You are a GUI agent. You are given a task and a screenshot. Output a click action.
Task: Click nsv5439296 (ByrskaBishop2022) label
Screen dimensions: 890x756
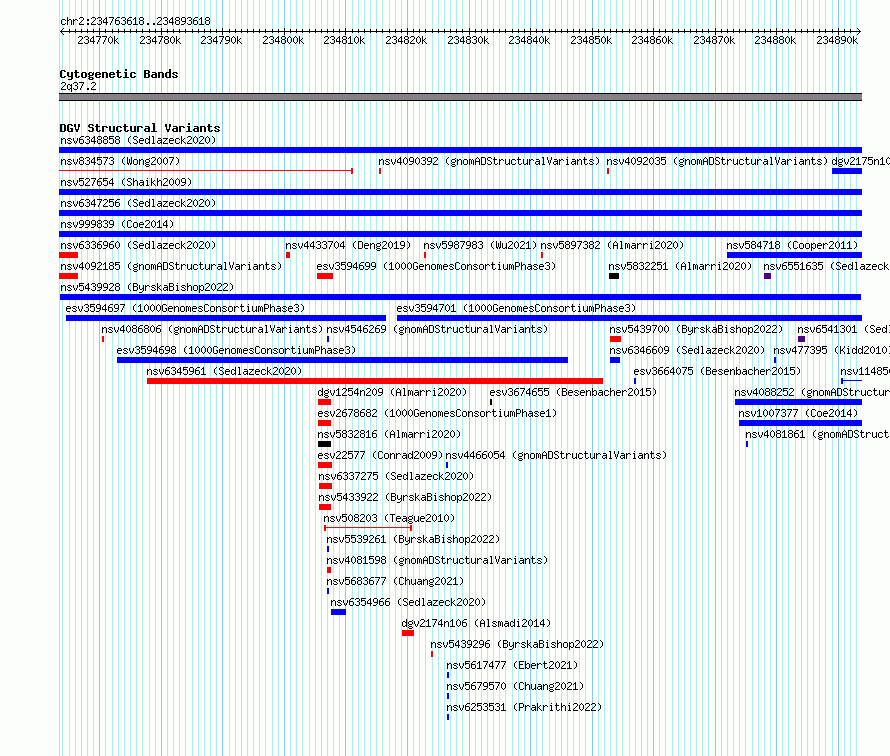(x=517, y=644)
